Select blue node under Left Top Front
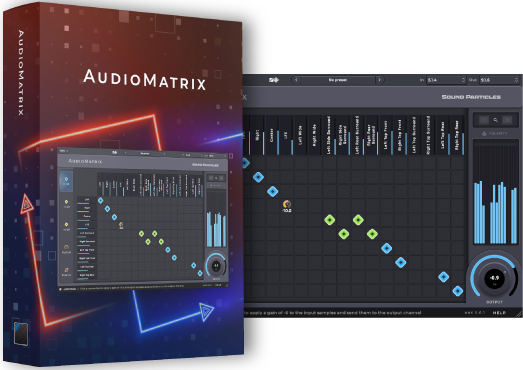 pyautogui.click(x=387, y=248)
